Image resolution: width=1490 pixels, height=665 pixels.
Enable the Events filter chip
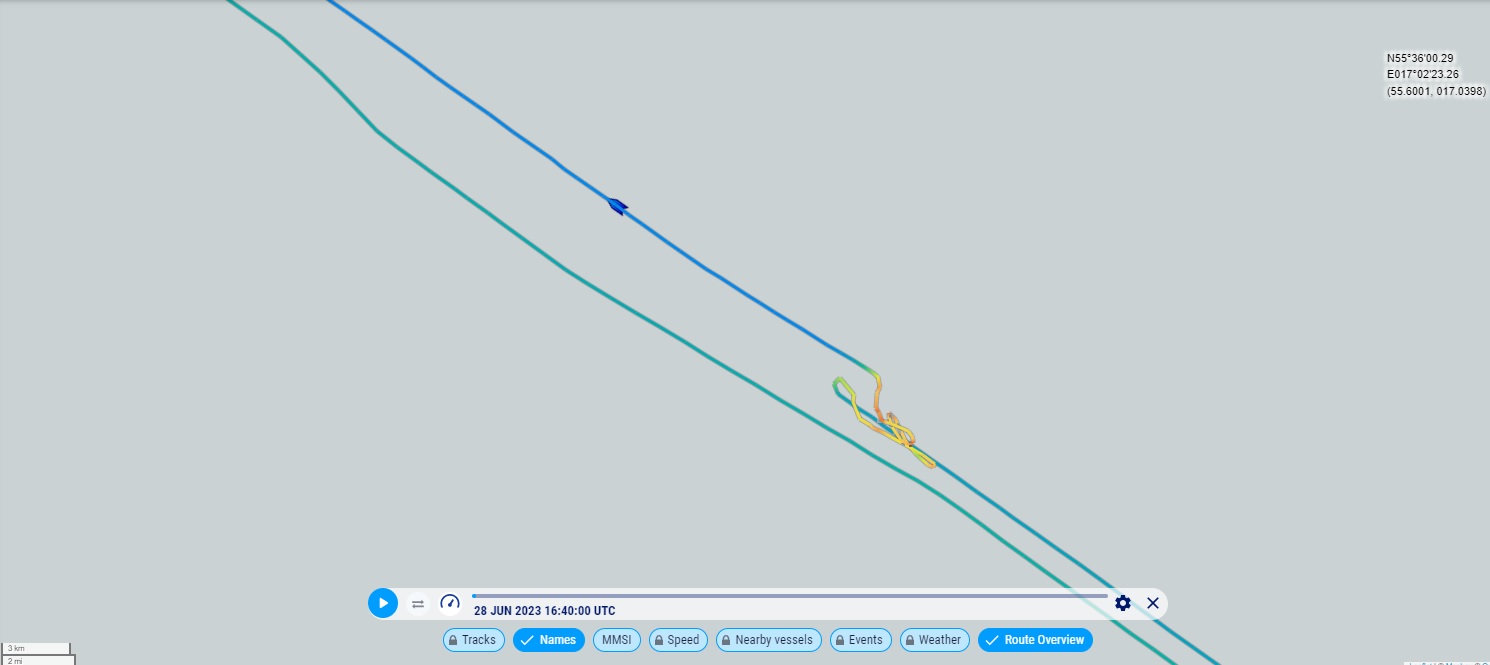(860, 640)
